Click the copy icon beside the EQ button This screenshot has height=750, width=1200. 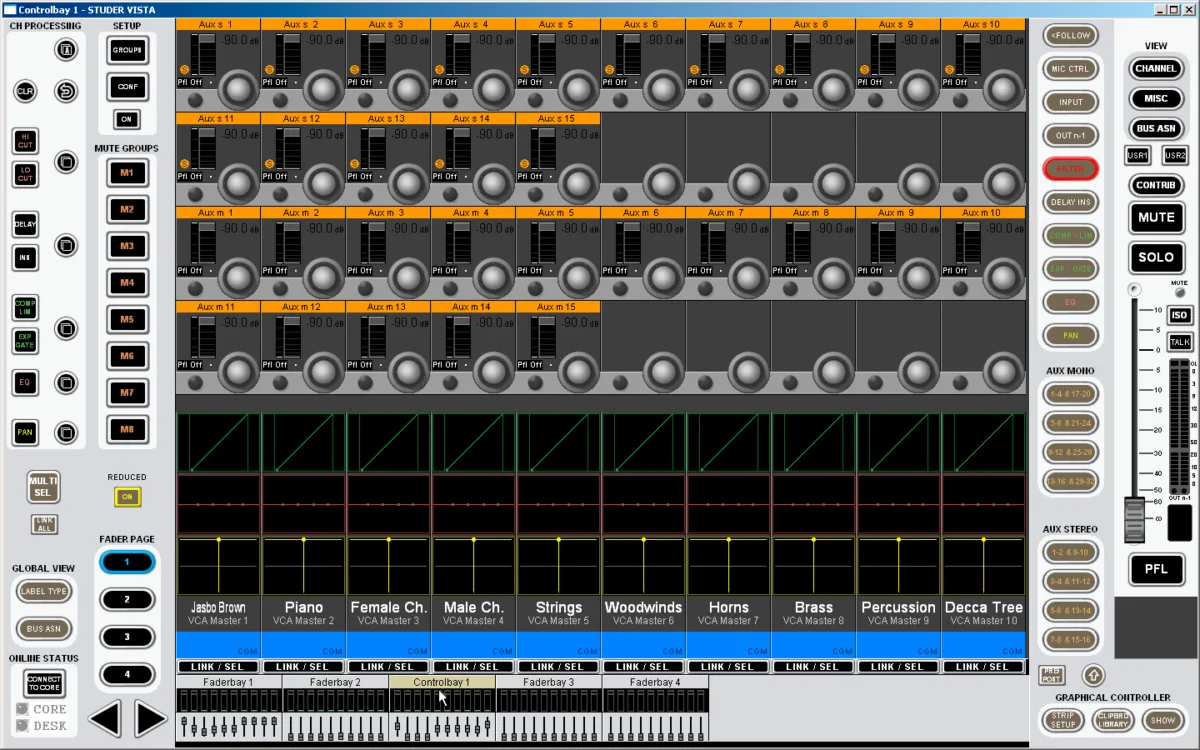click(x=66, y=382)
